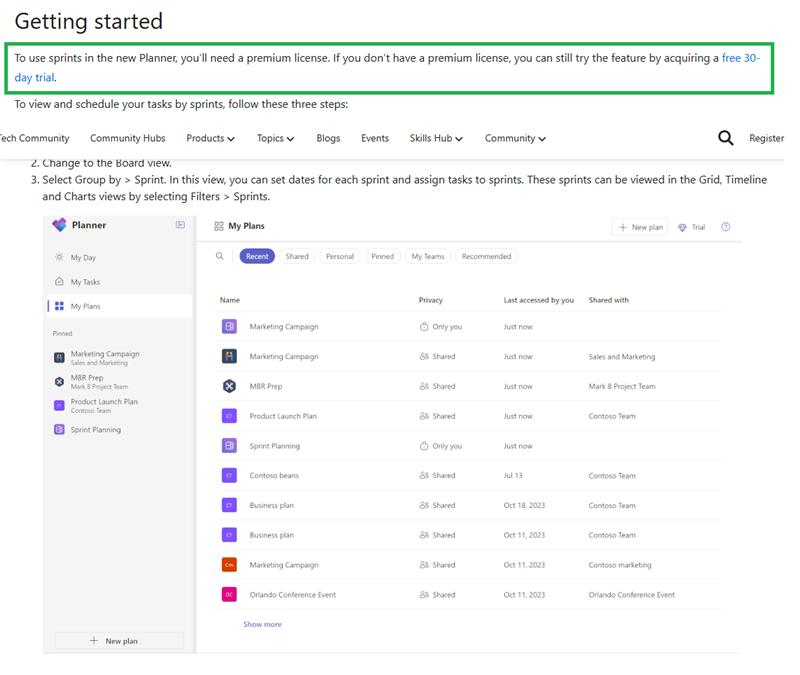This screenshot has width=800, height=675.
Task: Select the Pinned filter pill
Action: (x=383, y=256)
